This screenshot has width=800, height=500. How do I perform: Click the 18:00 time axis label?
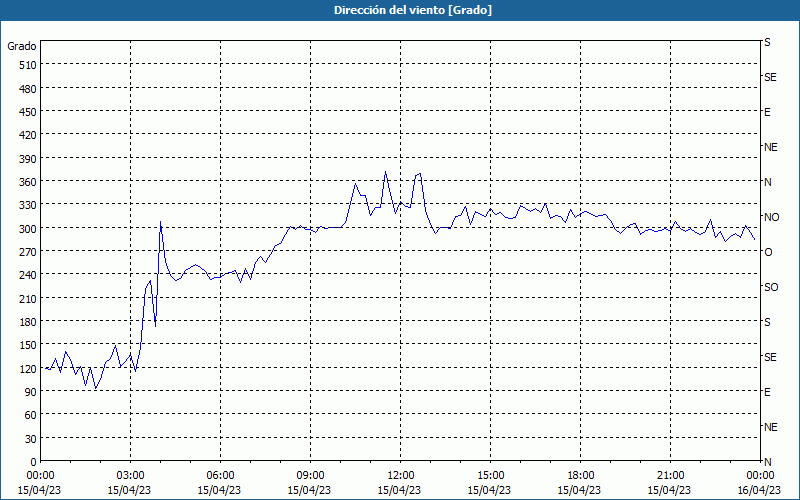tap(580, 483)
